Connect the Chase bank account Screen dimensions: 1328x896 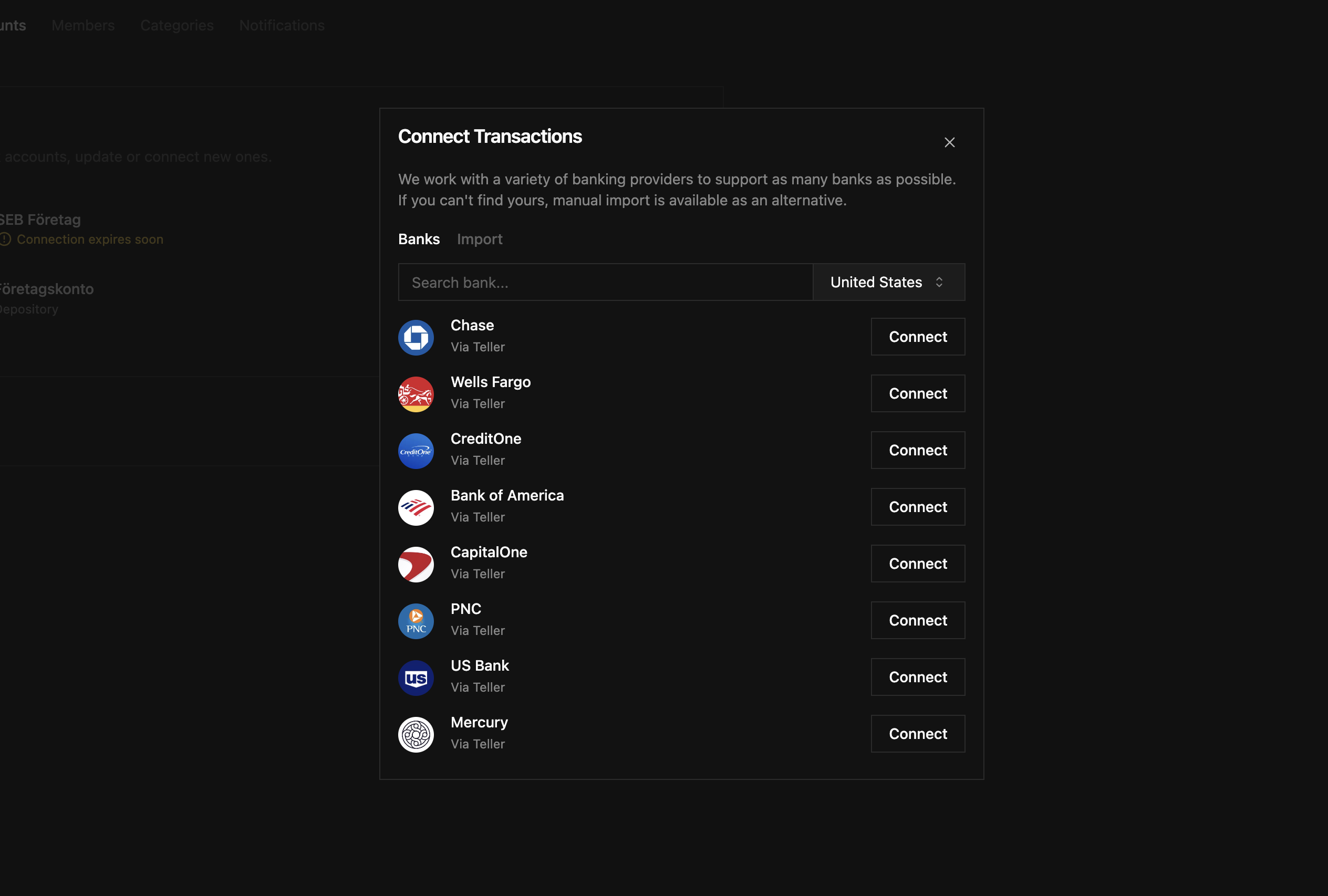coord(917,337)
